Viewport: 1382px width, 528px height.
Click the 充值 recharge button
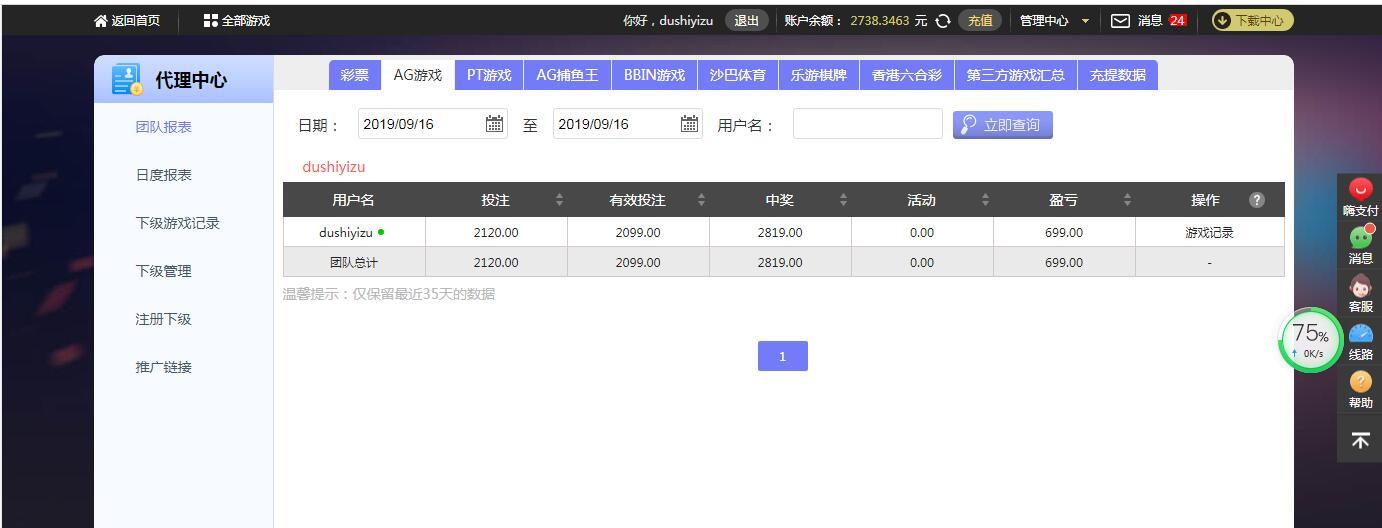point(979,20)
